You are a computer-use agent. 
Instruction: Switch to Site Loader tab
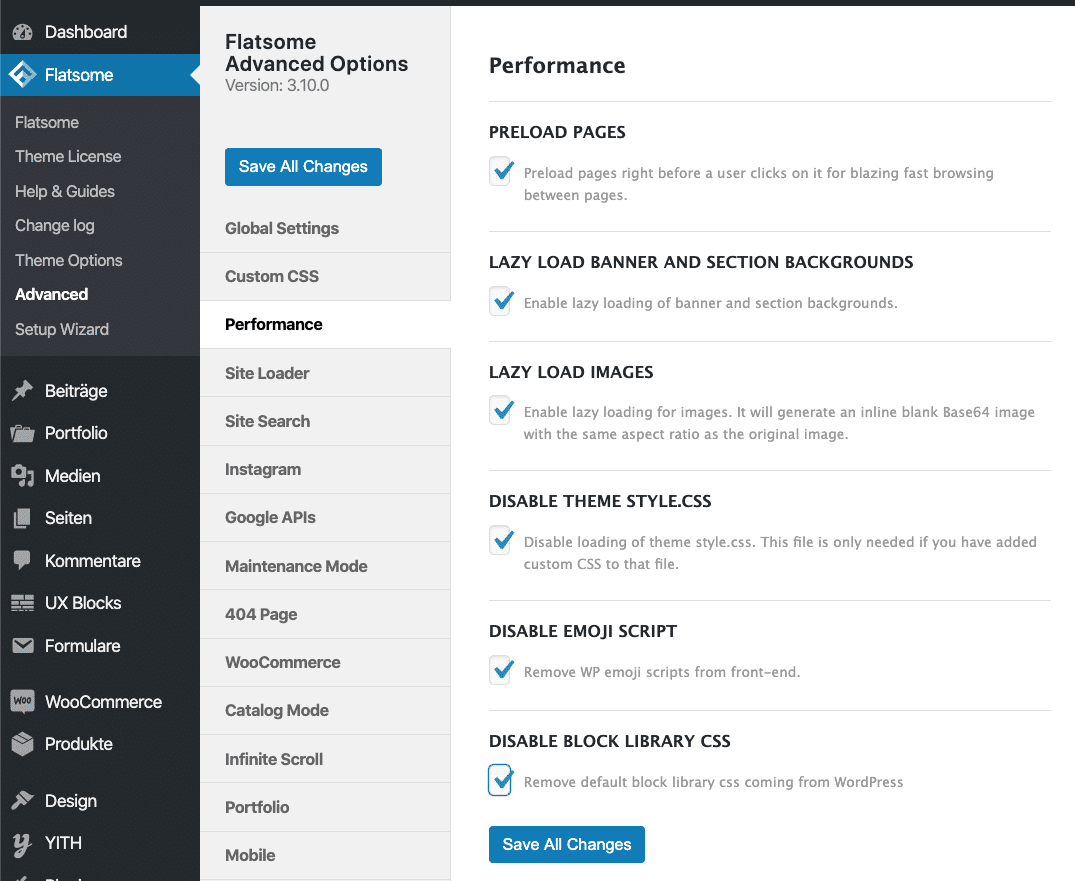pyautogui.click(x=325, y=373)
